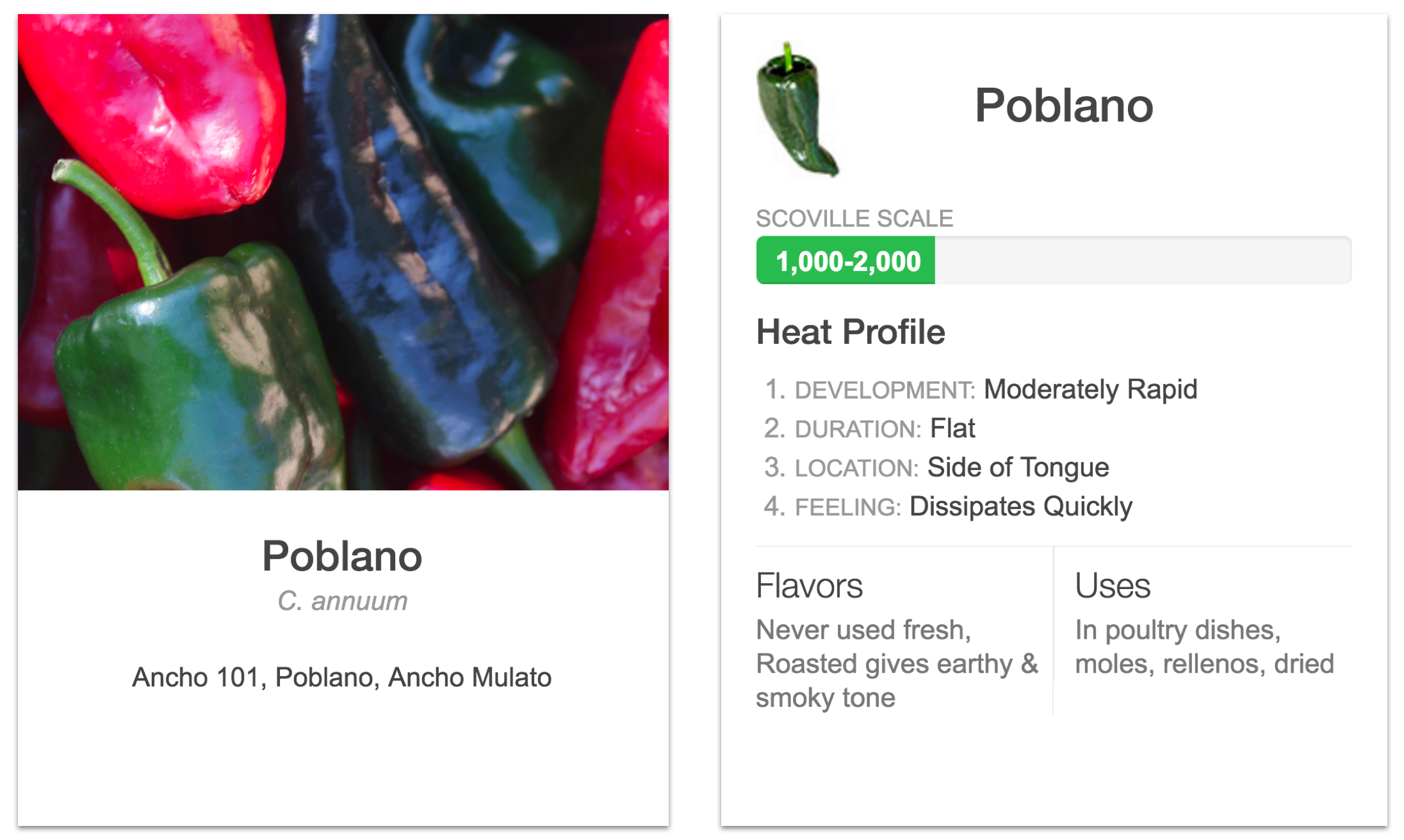Click the Ancho 101, Poblano, Ancho Mulato text
Viewport: 1404px width, 840px height.
[x=341, y=677]
